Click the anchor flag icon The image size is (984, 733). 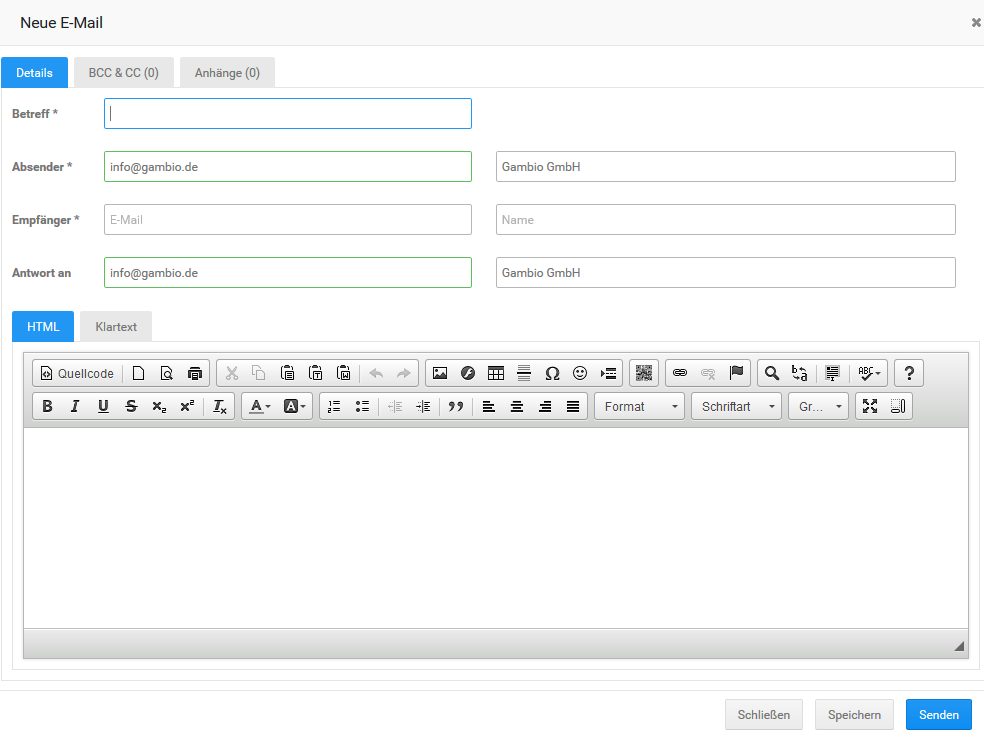737,373
